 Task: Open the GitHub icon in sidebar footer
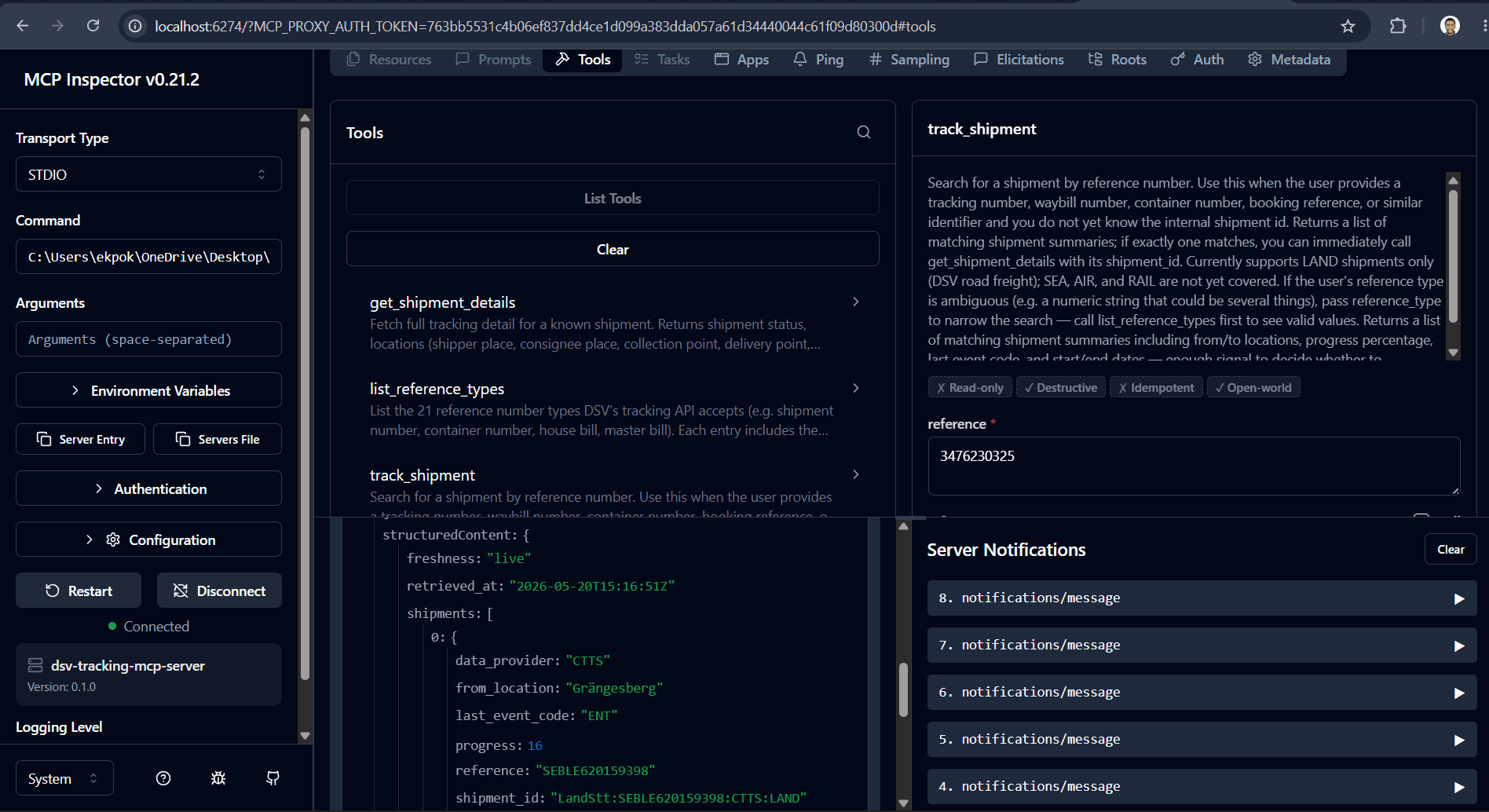pos(273,778)
